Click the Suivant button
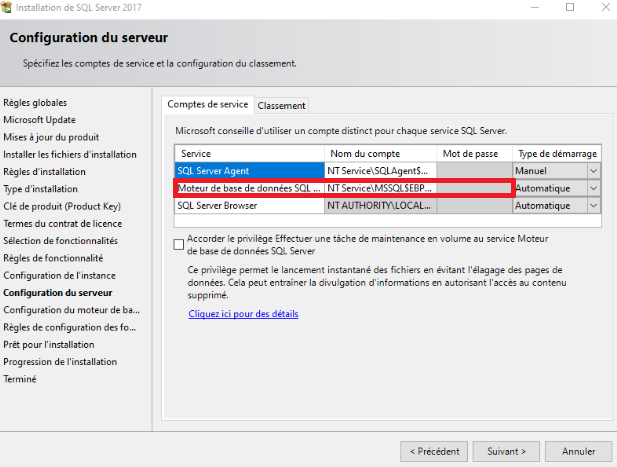The height and width of the screenshot is (467, 617). (x=506, y=451)
